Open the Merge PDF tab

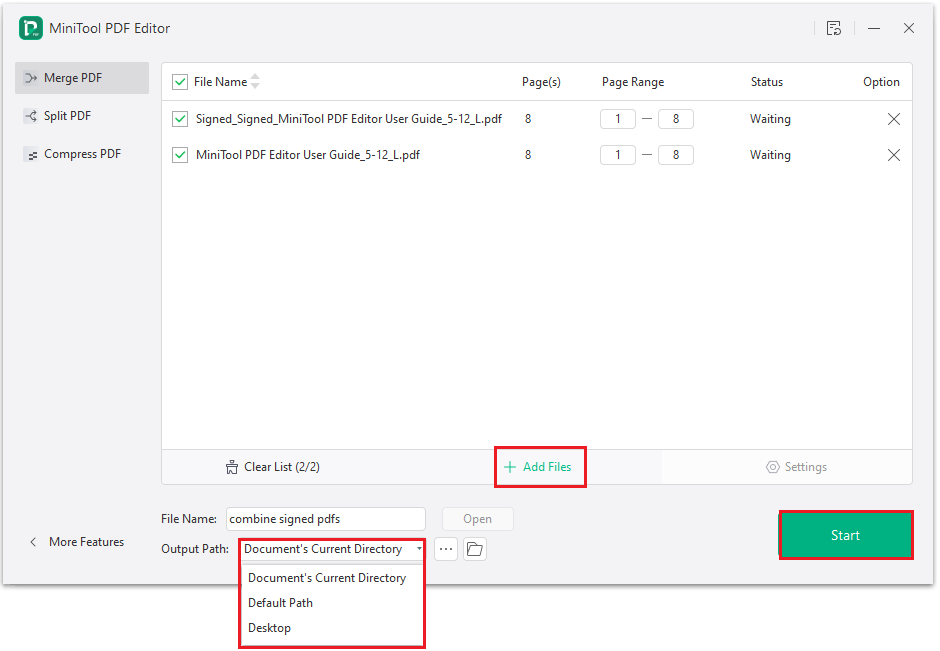click(82, 78)
